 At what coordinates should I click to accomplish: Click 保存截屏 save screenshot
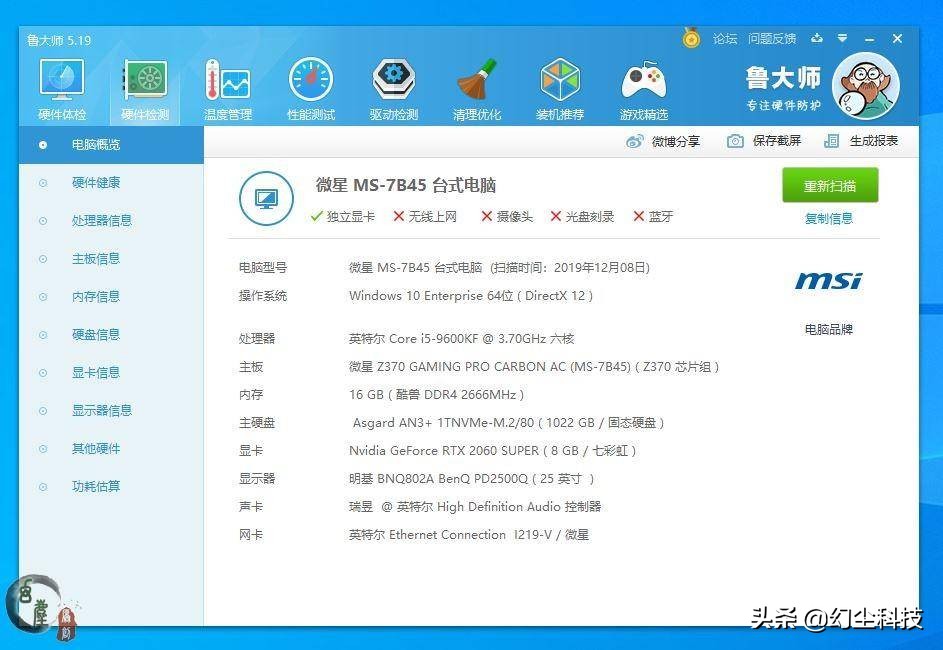(x=764, y=141)
